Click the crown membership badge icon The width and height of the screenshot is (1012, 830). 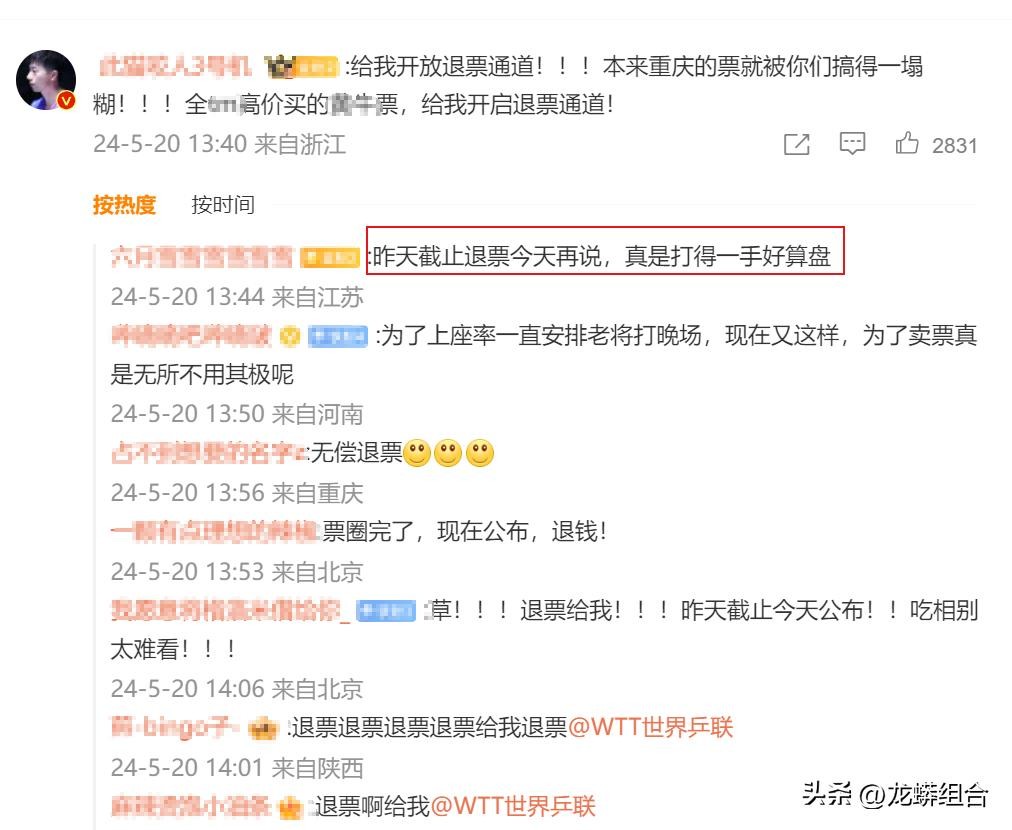[x=279, y=66]
